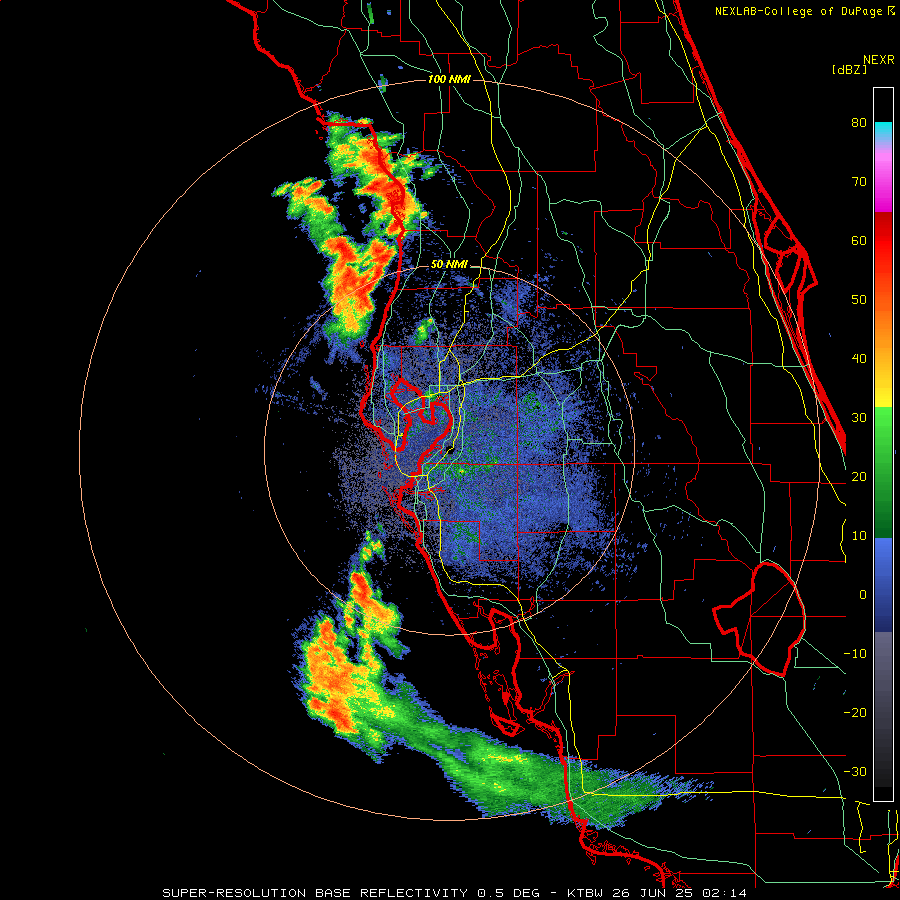
Task: Click the 30 value on the dBZ scale
Action: (859, 417)
